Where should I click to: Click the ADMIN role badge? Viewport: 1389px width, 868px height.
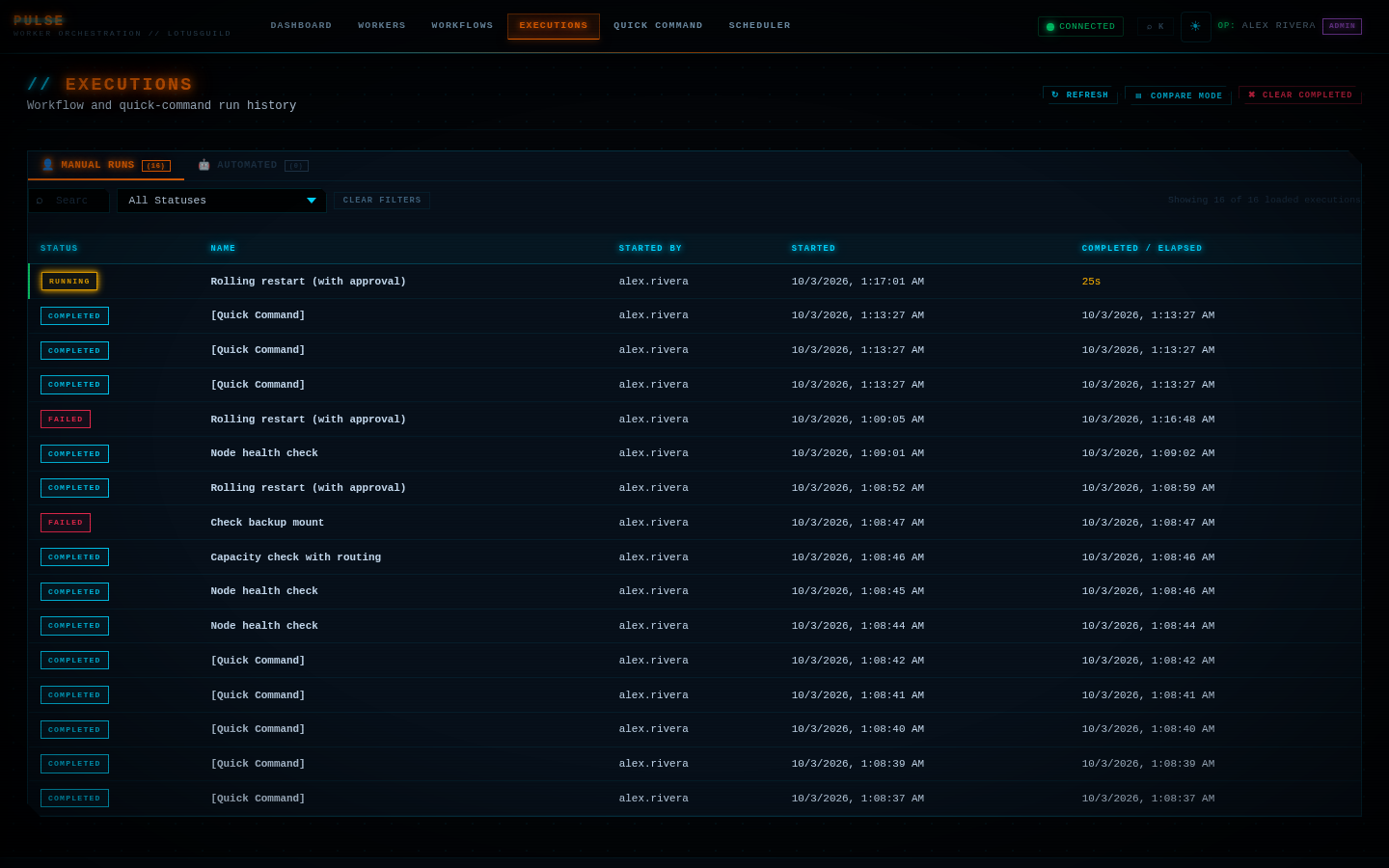[1342, 26]
